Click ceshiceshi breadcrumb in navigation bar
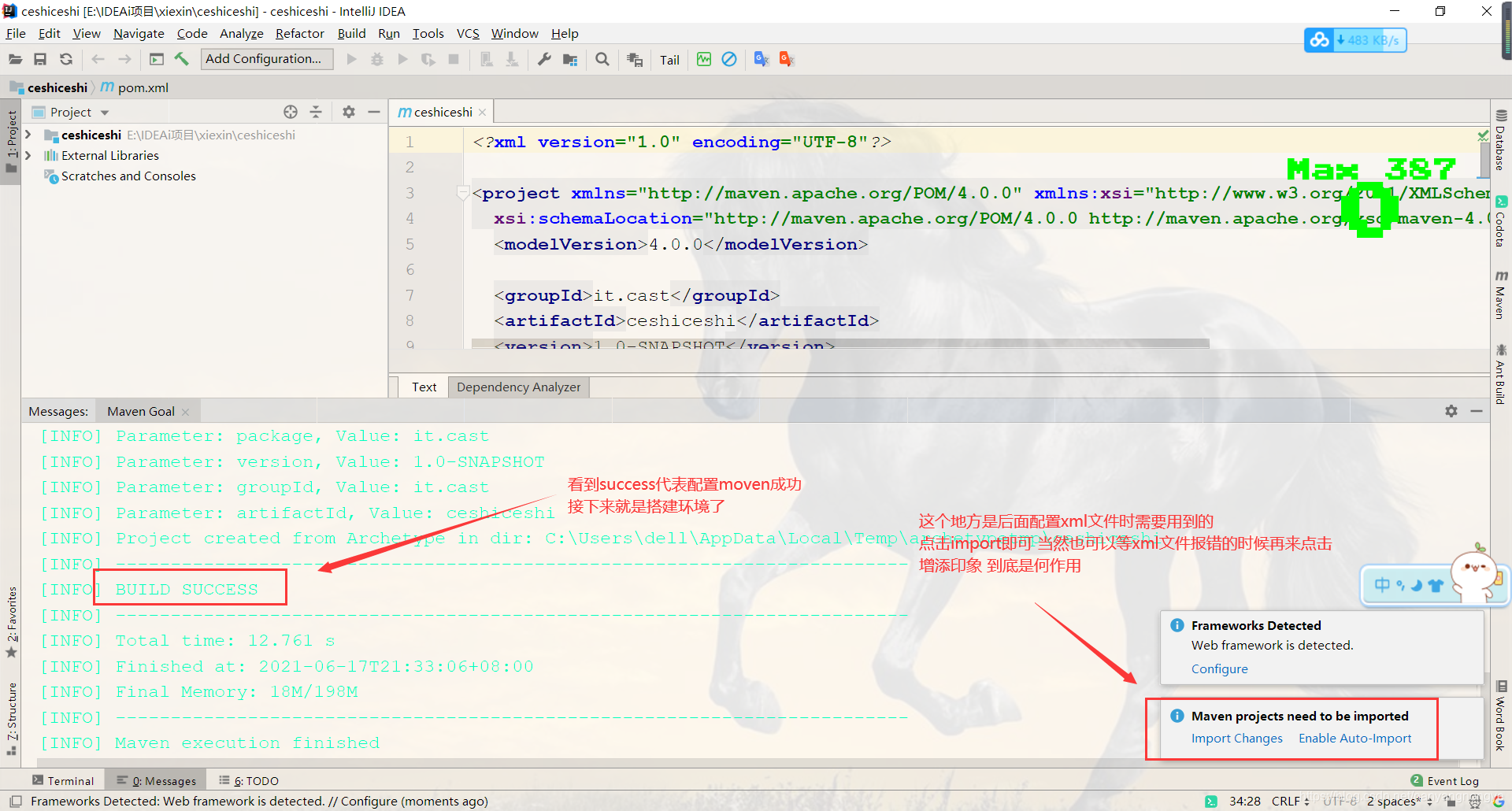Viewport: 1512px width, 811px height. click(49, 87)
